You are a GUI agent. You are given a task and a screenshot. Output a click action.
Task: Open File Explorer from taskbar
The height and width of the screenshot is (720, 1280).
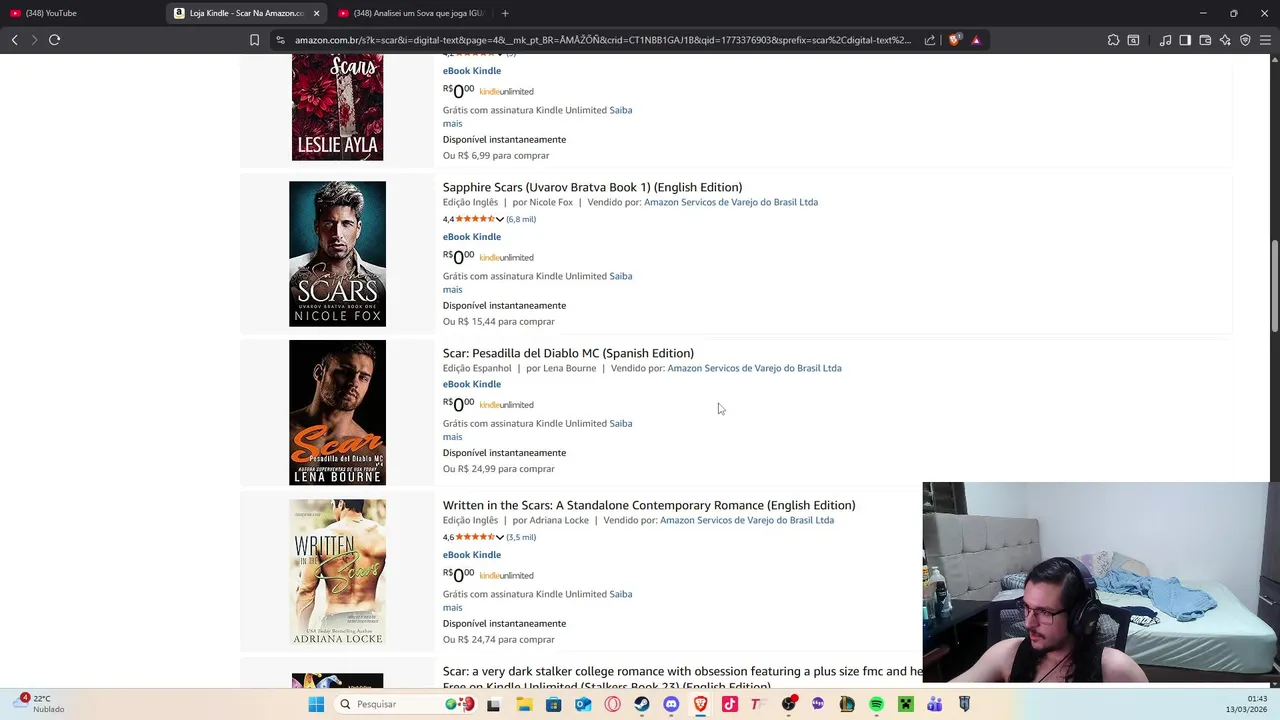(524, 704)
